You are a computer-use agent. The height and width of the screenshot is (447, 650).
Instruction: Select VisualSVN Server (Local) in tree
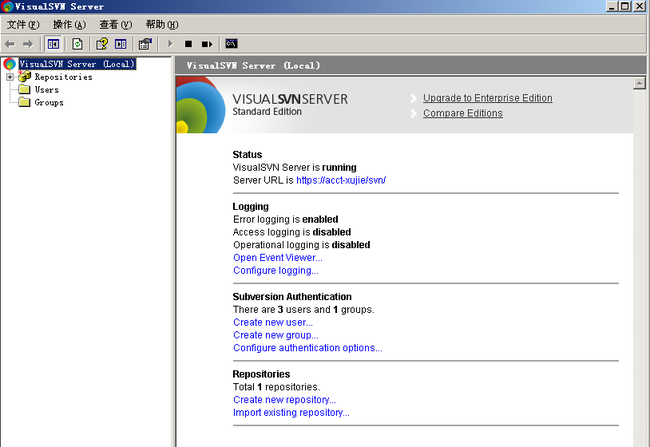click(x=78, y=64)
